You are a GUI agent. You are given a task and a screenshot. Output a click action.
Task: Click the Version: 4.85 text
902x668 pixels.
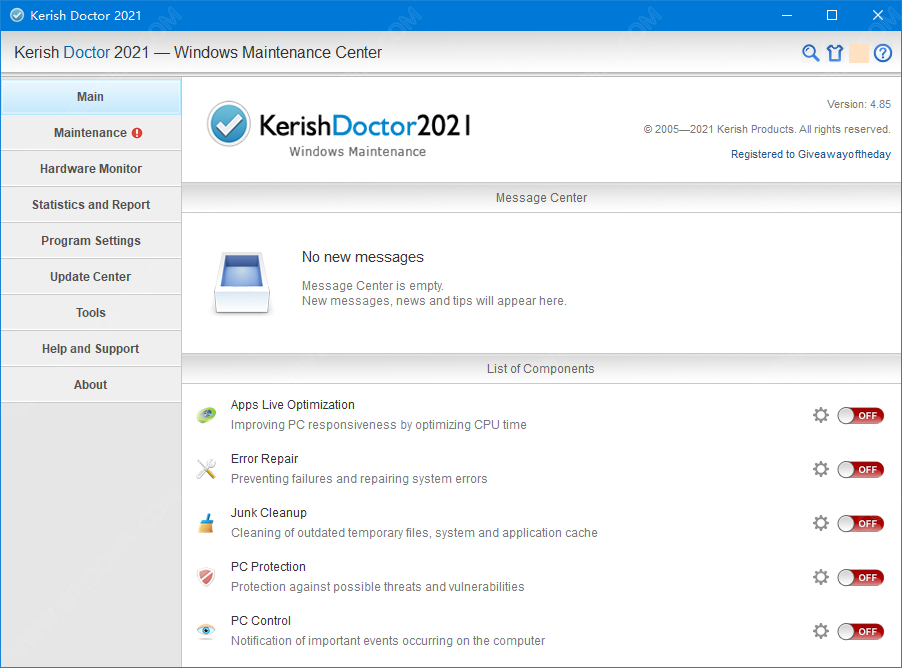tap(858, 104)
